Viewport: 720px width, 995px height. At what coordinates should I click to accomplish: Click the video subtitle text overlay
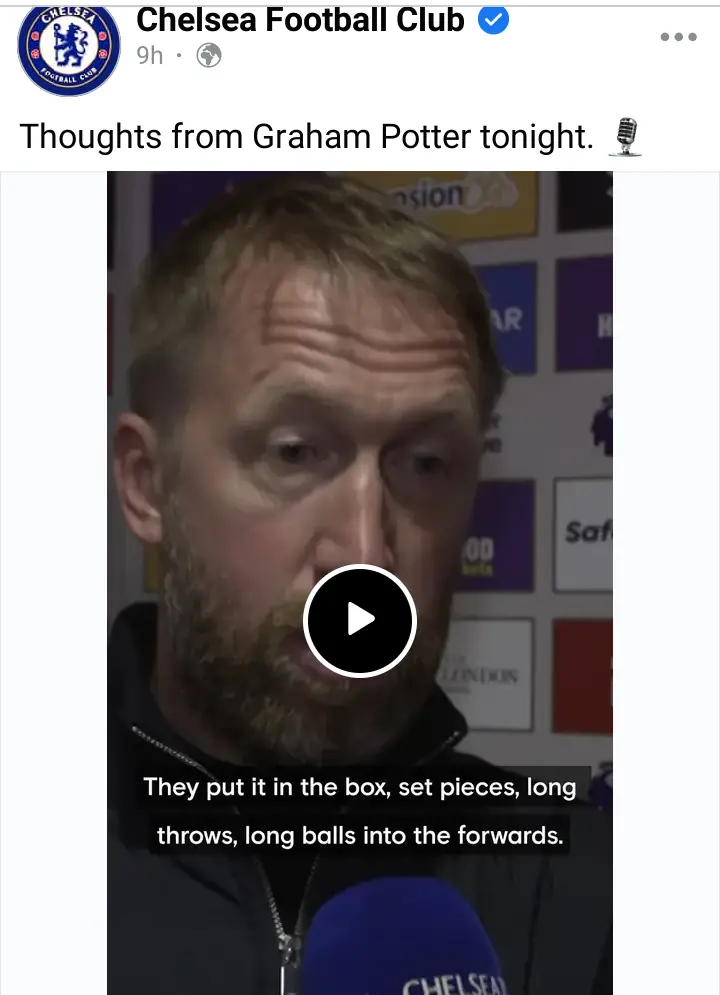click(360, 810)
